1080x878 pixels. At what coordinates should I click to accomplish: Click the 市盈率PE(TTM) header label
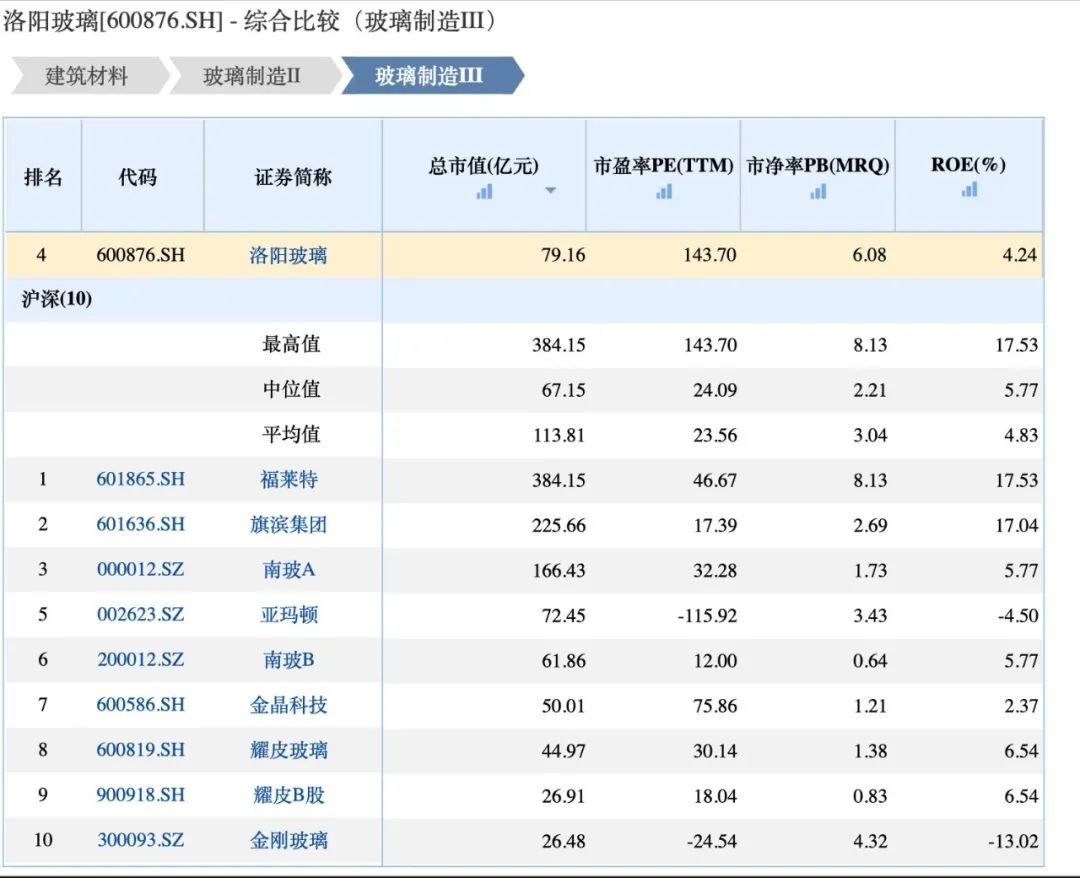(663, 166)
